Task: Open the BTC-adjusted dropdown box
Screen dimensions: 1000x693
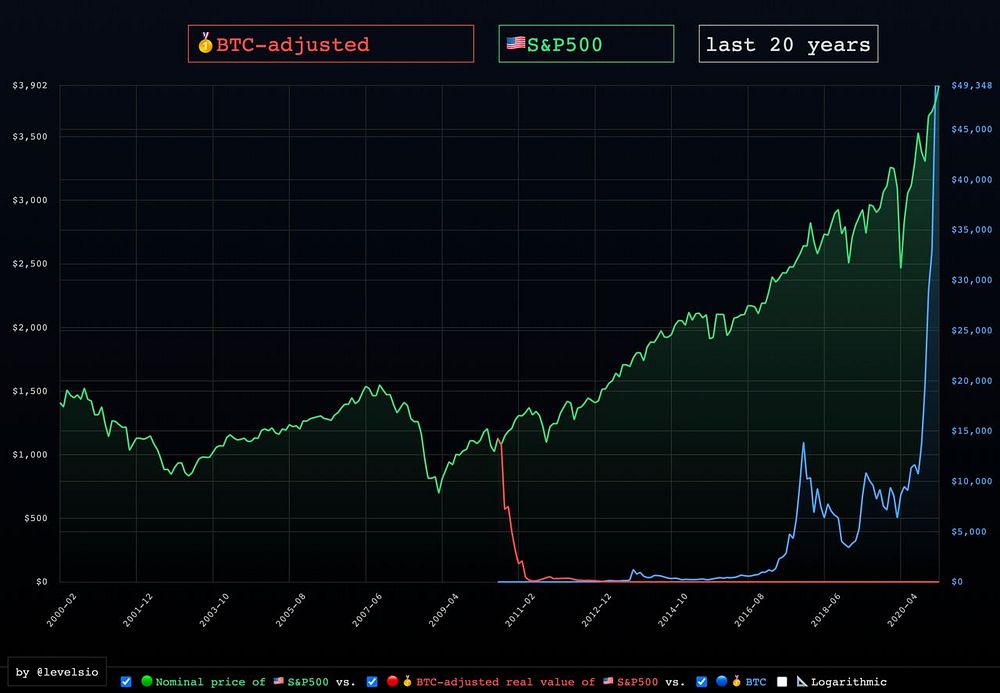Action: click(330, 44)
